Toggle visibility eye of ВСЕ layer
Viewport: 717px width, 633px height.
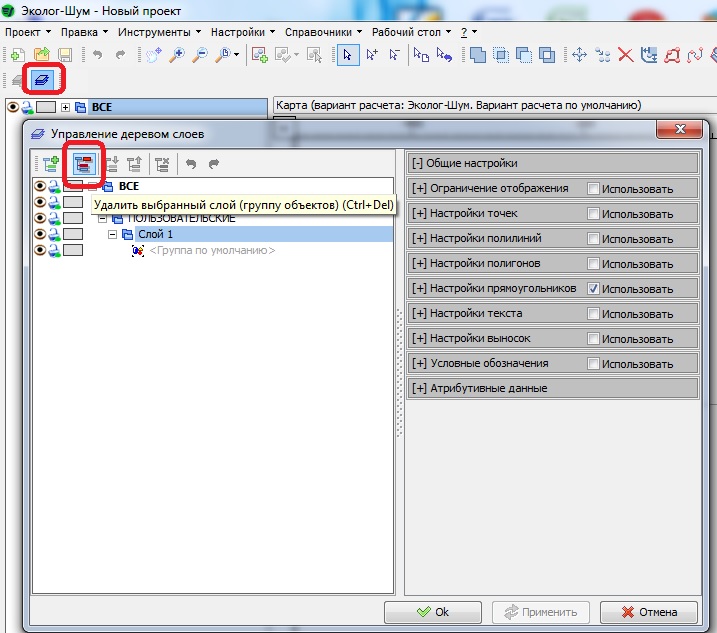pyautogui.click(x=40, y=186)
